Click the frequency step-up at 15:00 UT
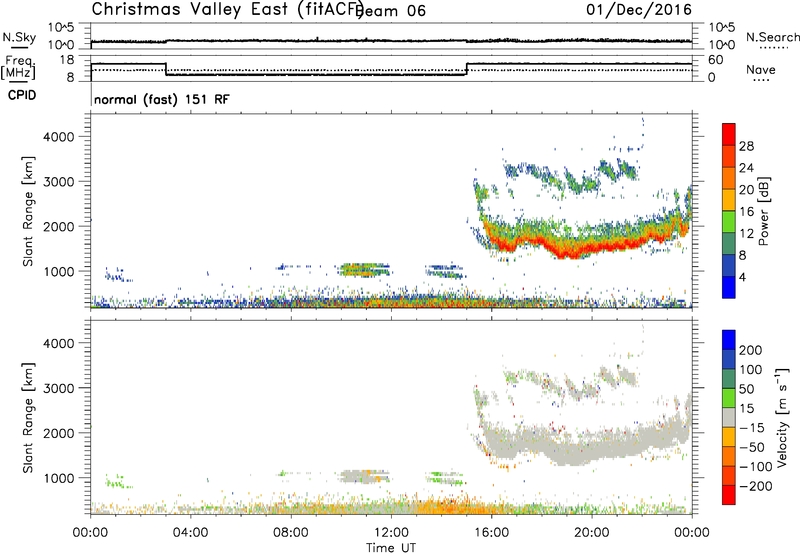The image size is (800, 554). 466,69
